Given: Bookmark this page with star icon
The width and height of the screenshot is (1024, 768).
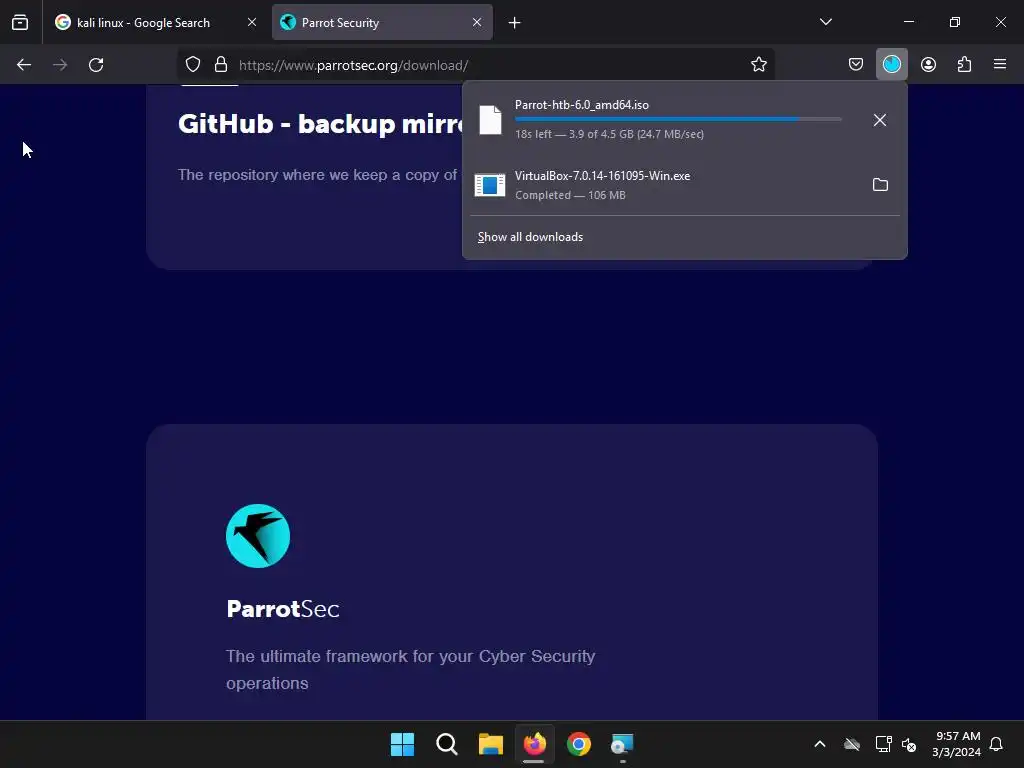Looking at the screenshot, I should pos(758,64).
